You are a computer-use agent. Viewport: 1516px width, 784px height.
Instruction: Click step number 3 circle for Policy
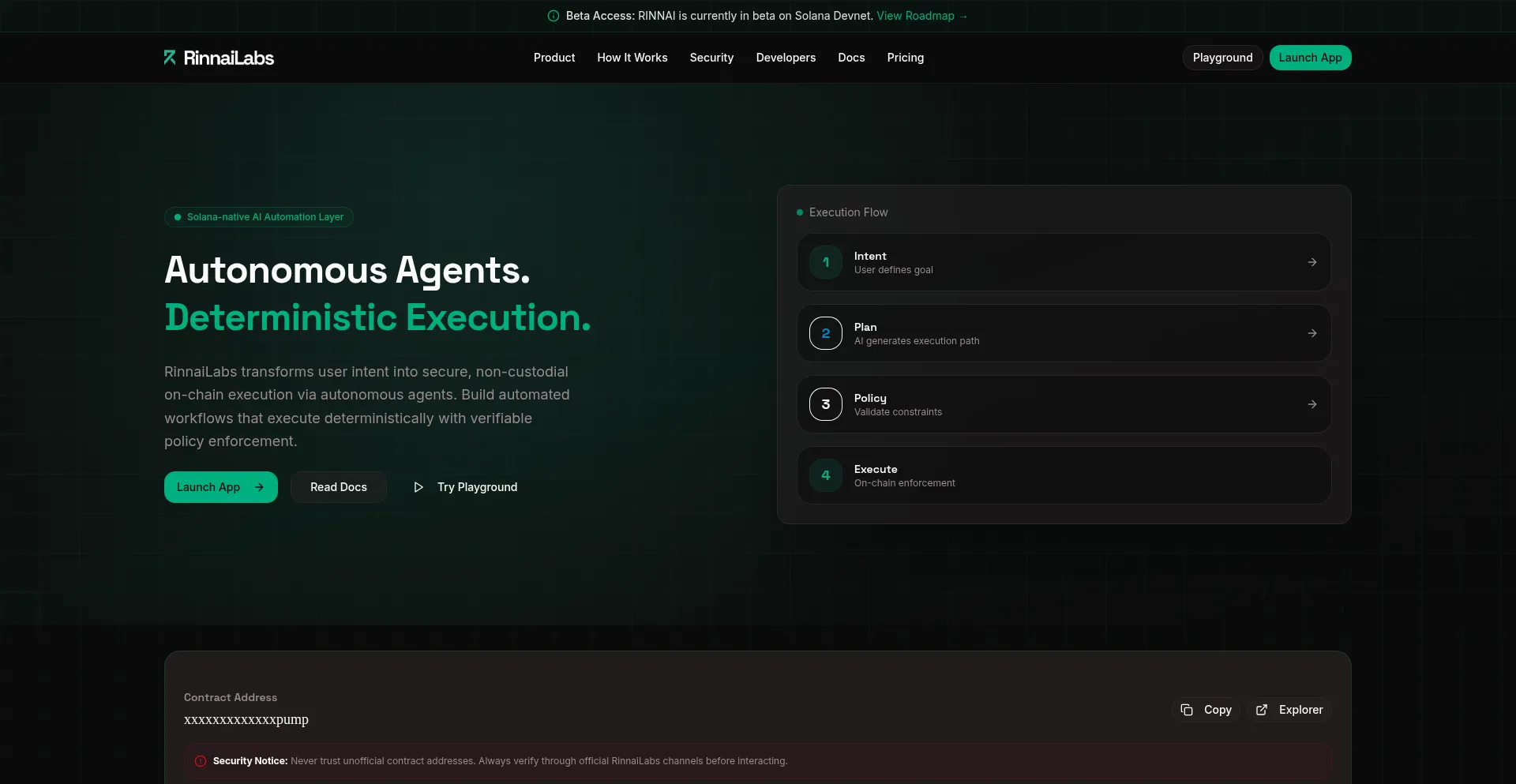coord(826,404)
